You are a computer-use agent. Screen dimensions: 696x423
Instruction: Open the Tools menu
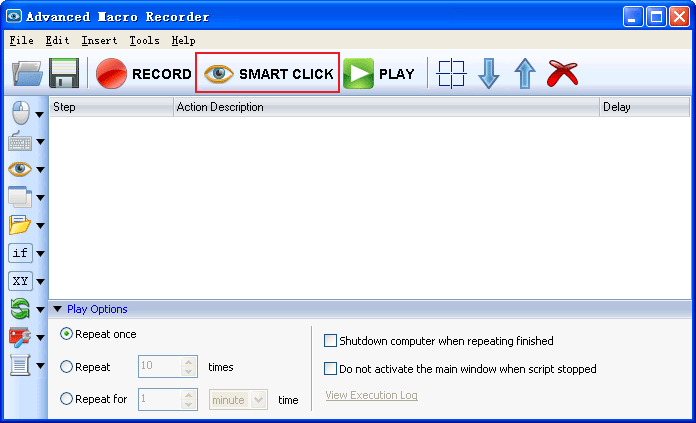144,41
